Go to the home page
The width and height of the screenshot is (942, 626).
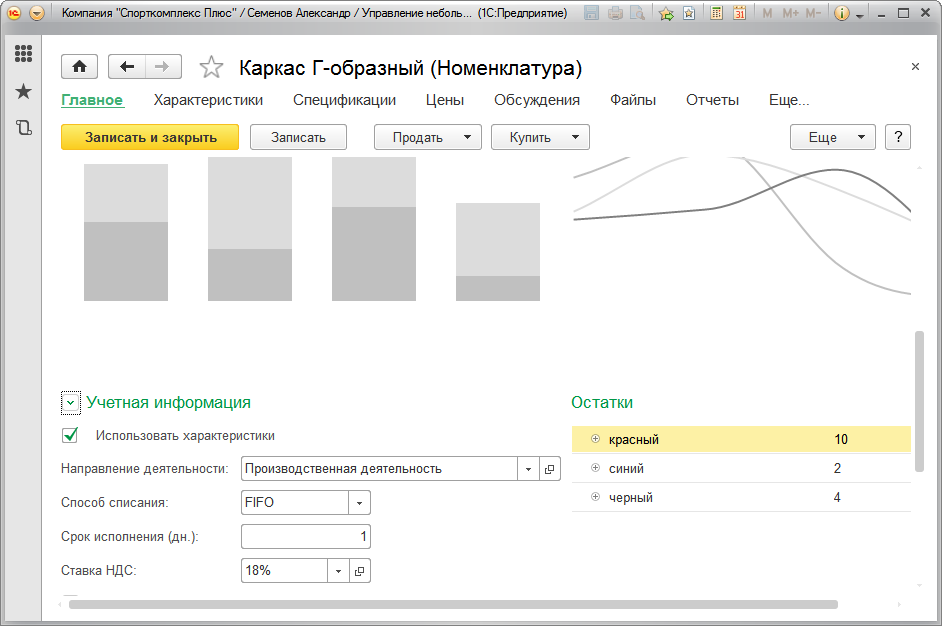point(79,67)
